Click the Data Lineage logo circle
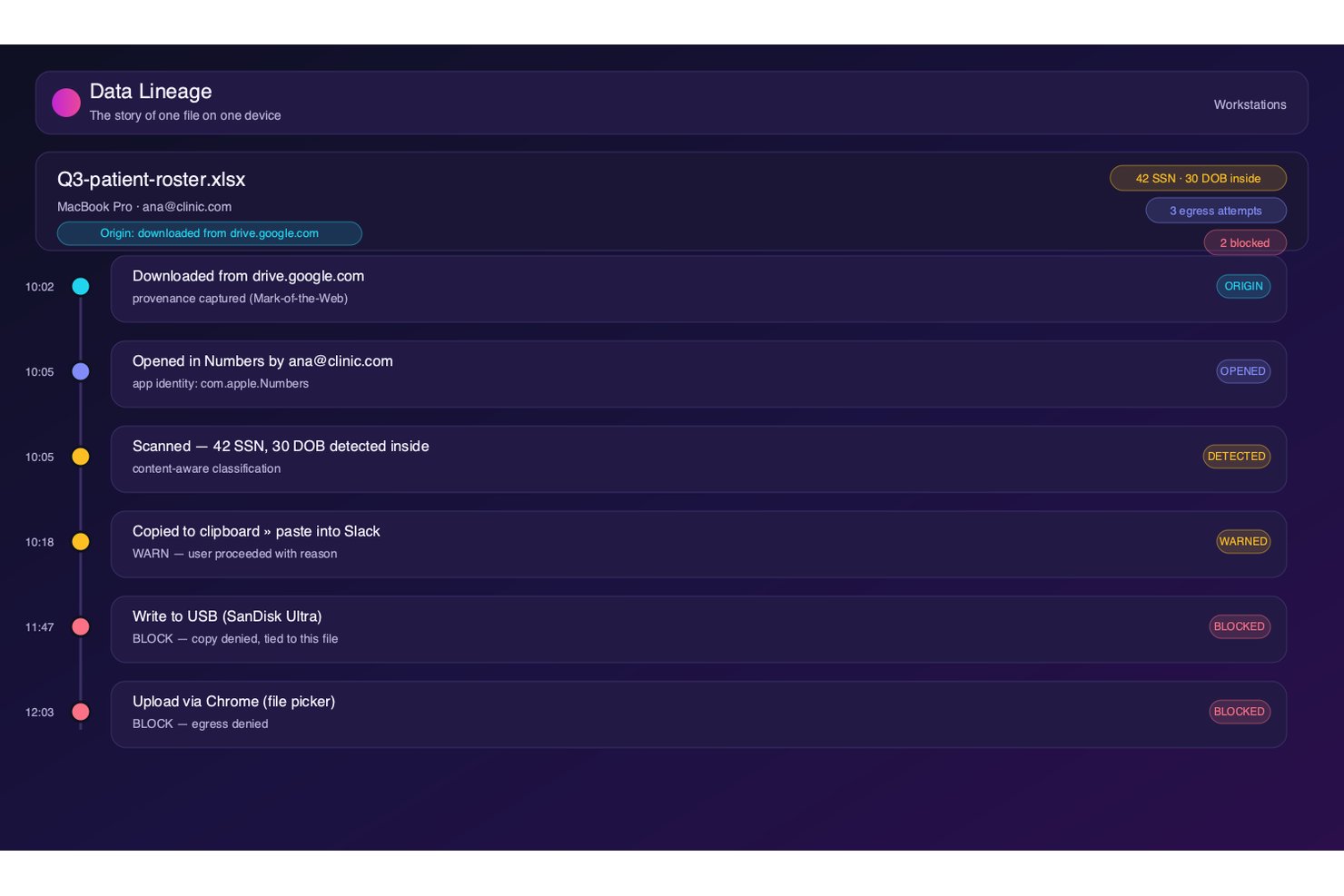Viewport: 1344px width, 896px height. (x=66, y=103)
